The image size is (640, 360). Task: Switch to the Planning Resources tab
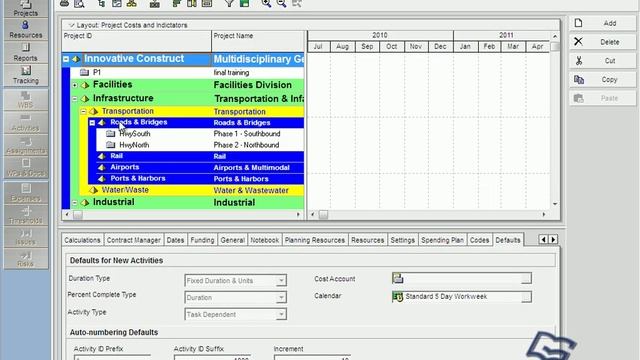tap(315, 240)
